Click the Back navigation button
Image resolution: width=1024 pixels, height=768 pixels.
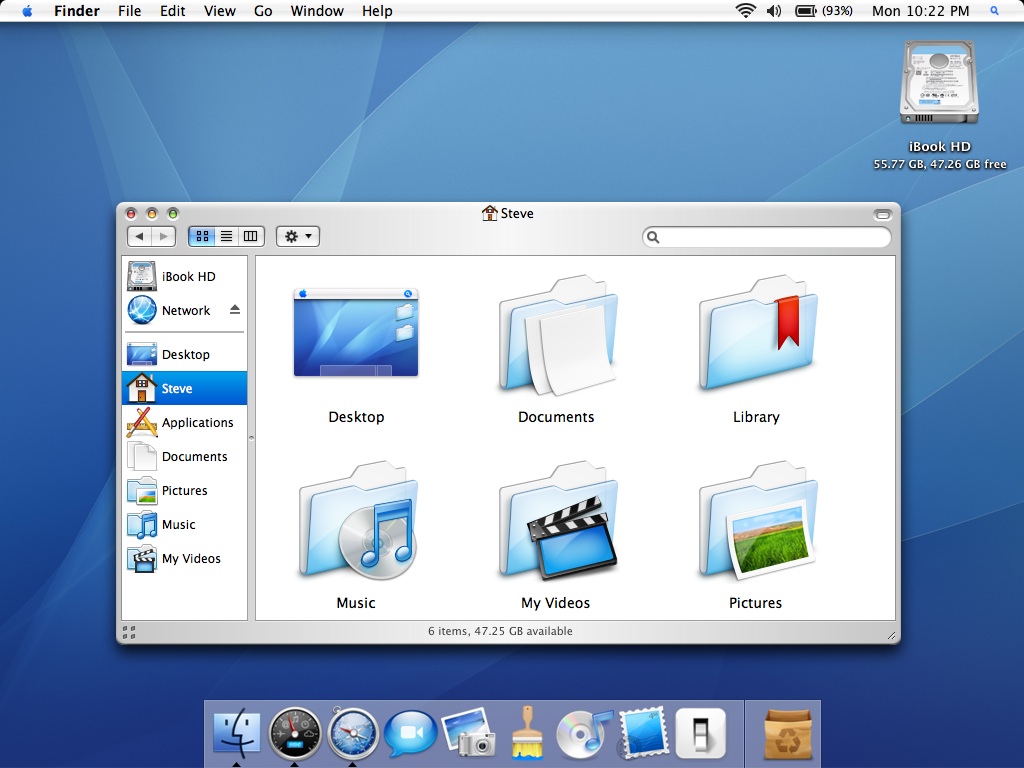pos(139,237)
